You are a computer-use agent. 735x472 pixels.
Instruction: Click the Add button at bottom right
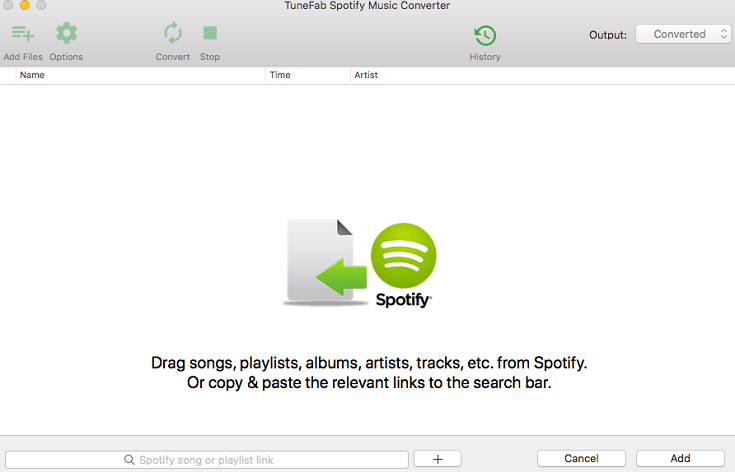680,458
